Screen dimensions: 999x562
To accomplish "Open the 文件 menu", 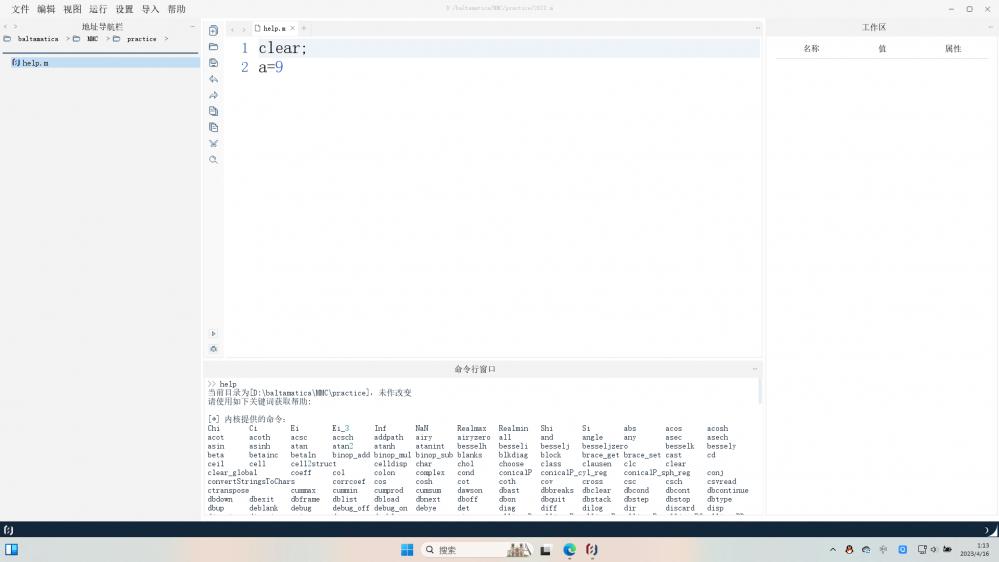I will [x=20, y=9].
